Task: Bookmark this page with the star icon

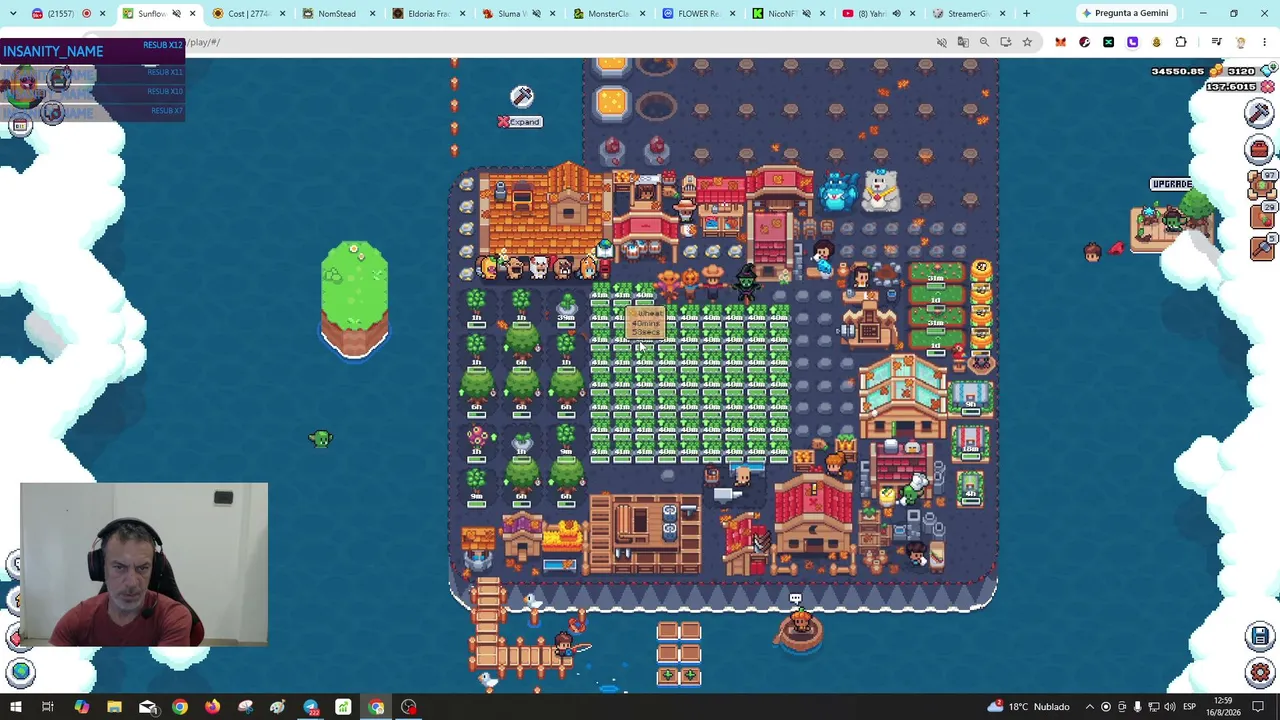Action: (x=1027, y=42)
